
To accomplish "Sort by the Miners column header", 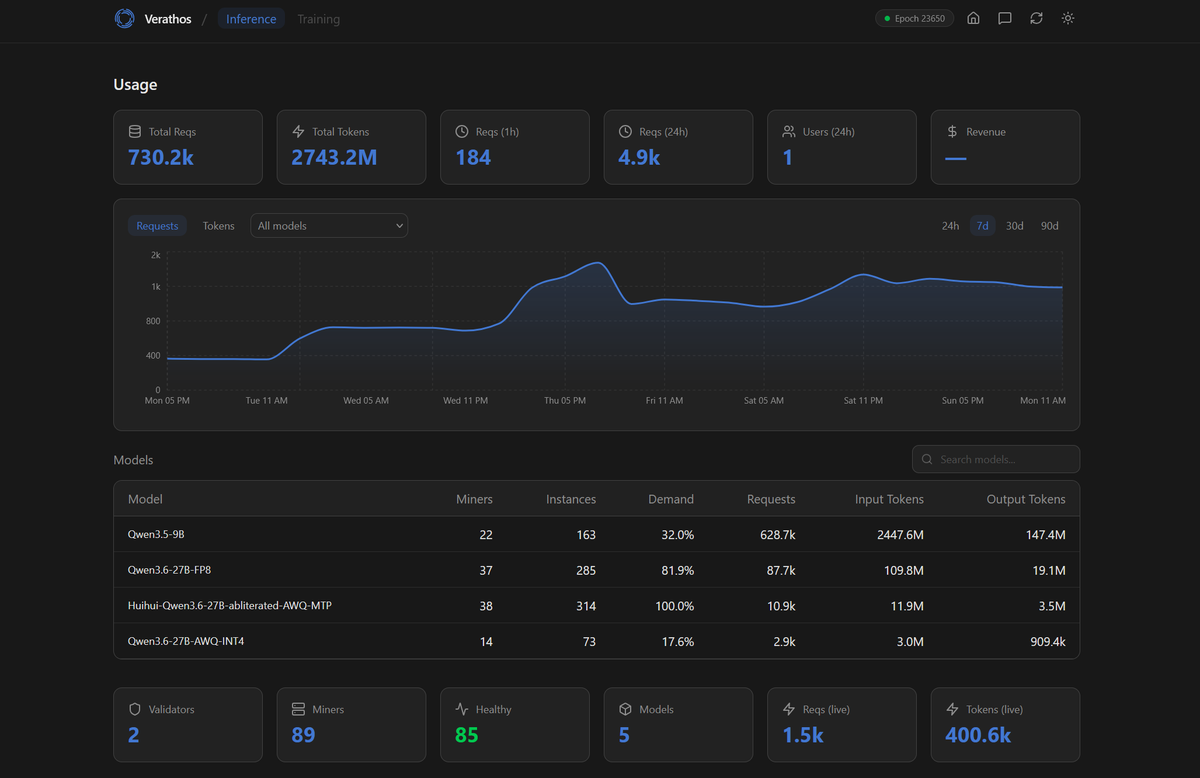I will (474, 499).
